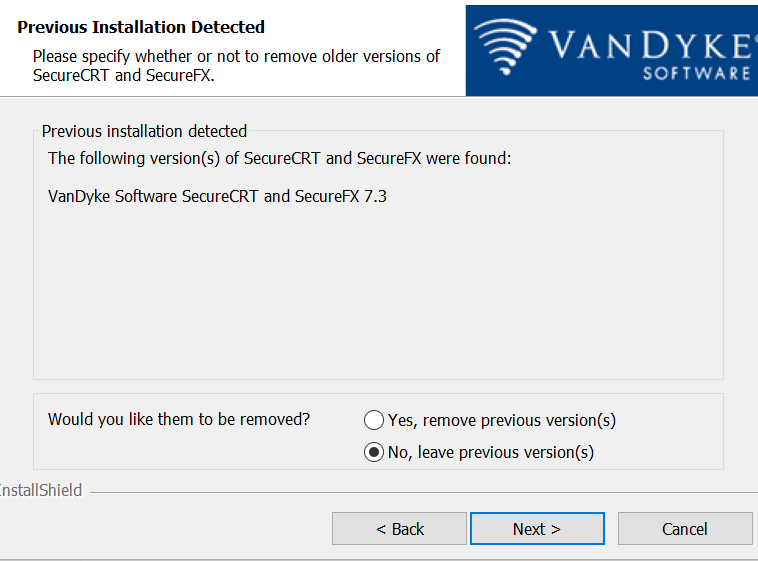758x561 pixels.
Task: Click the "Please specify whether" description text
Action: tap(236, 56)
